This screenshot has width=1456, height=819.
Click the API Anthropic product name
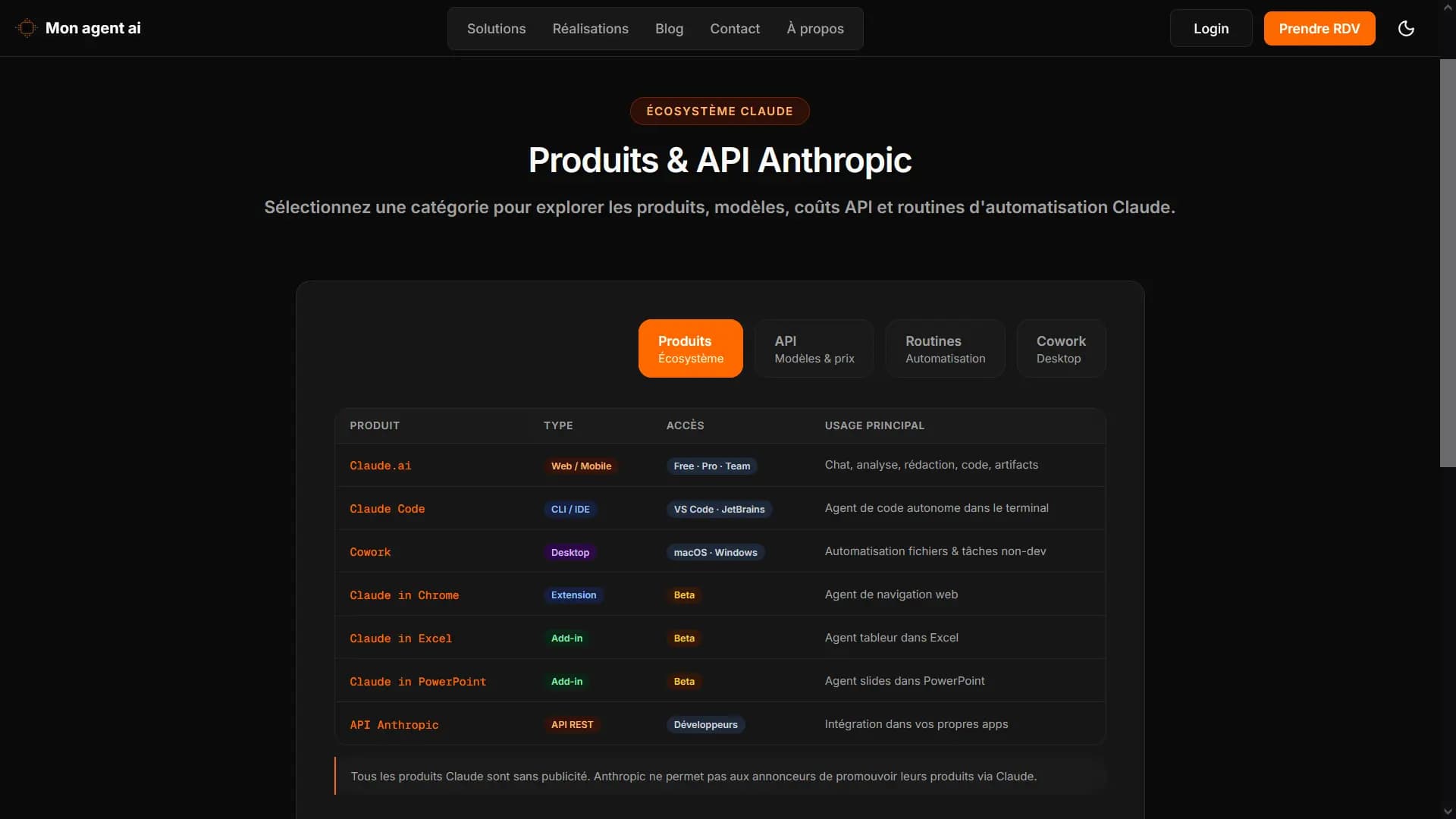(x=394, y=725)
